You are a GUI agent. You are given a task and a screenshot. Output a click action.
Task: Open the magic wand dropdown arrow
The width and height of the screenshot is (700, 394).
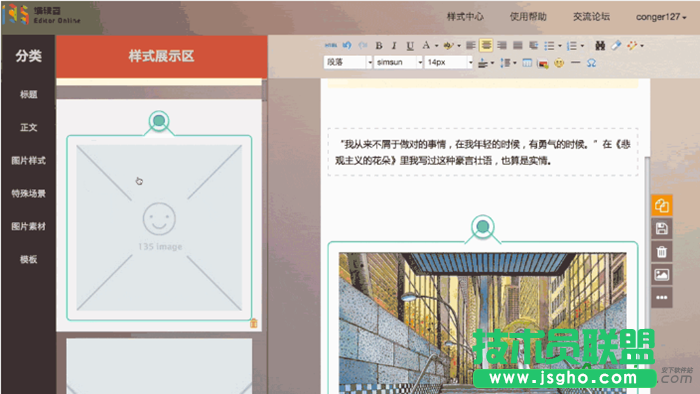pyautogui.click(x=642, y=46)
